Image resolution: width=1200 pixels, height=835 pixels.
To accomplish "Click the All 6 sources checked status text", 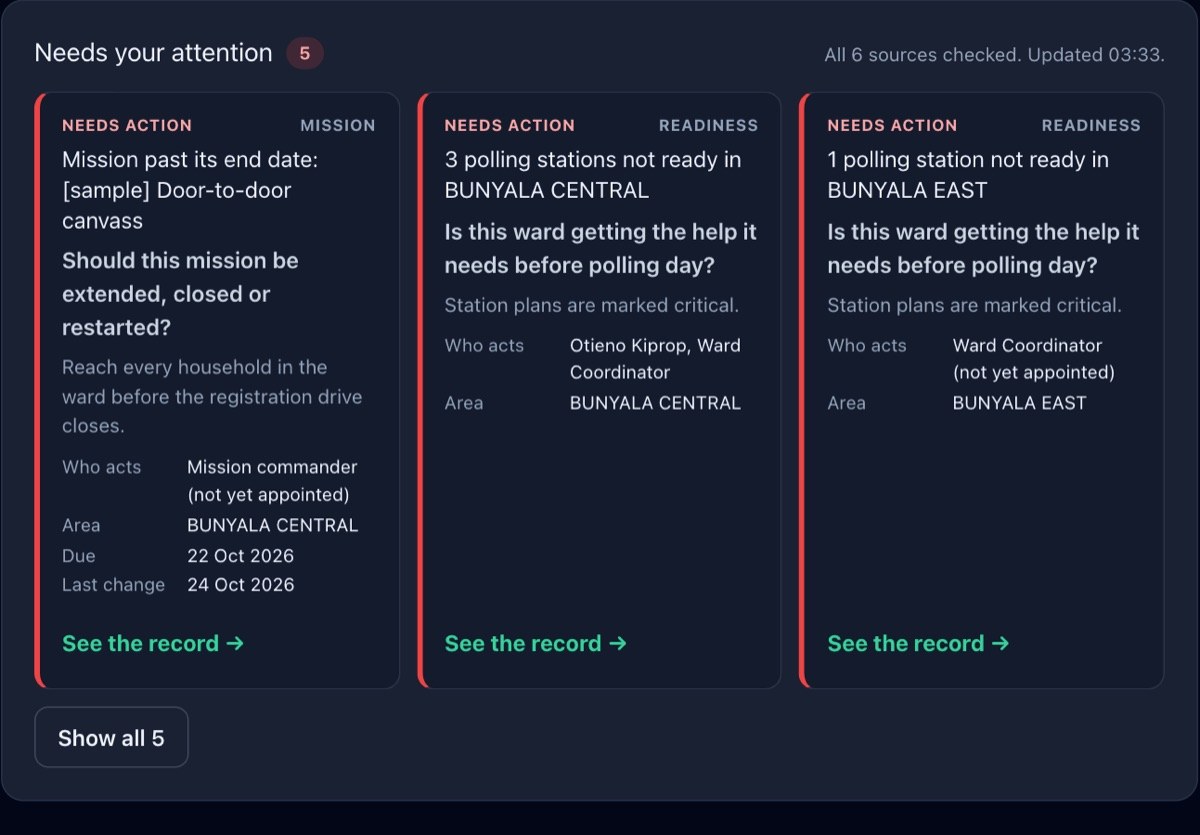I will tap(994, 55).
